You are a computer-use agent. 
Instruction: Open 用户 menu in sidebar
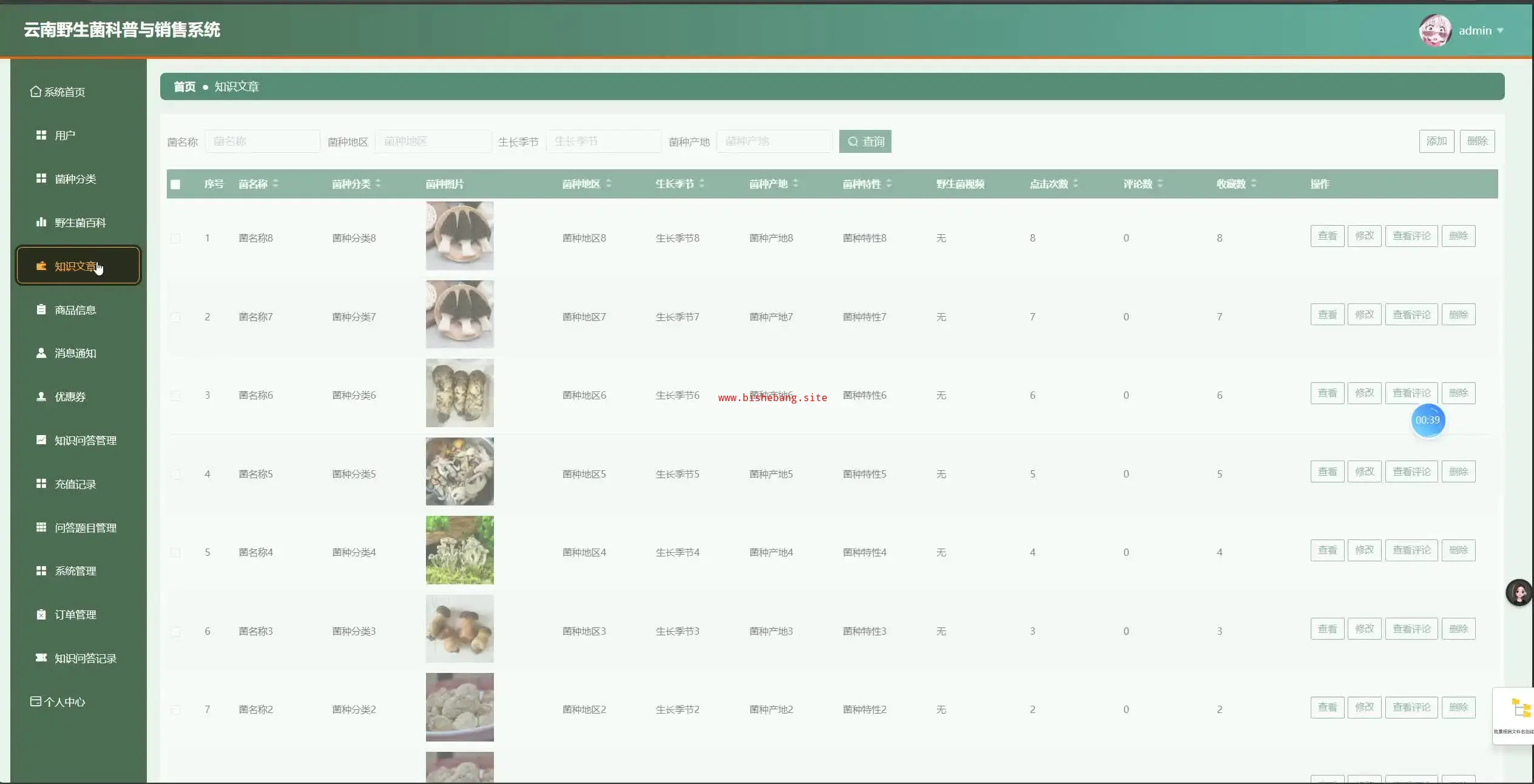click(x=64, y=135)
